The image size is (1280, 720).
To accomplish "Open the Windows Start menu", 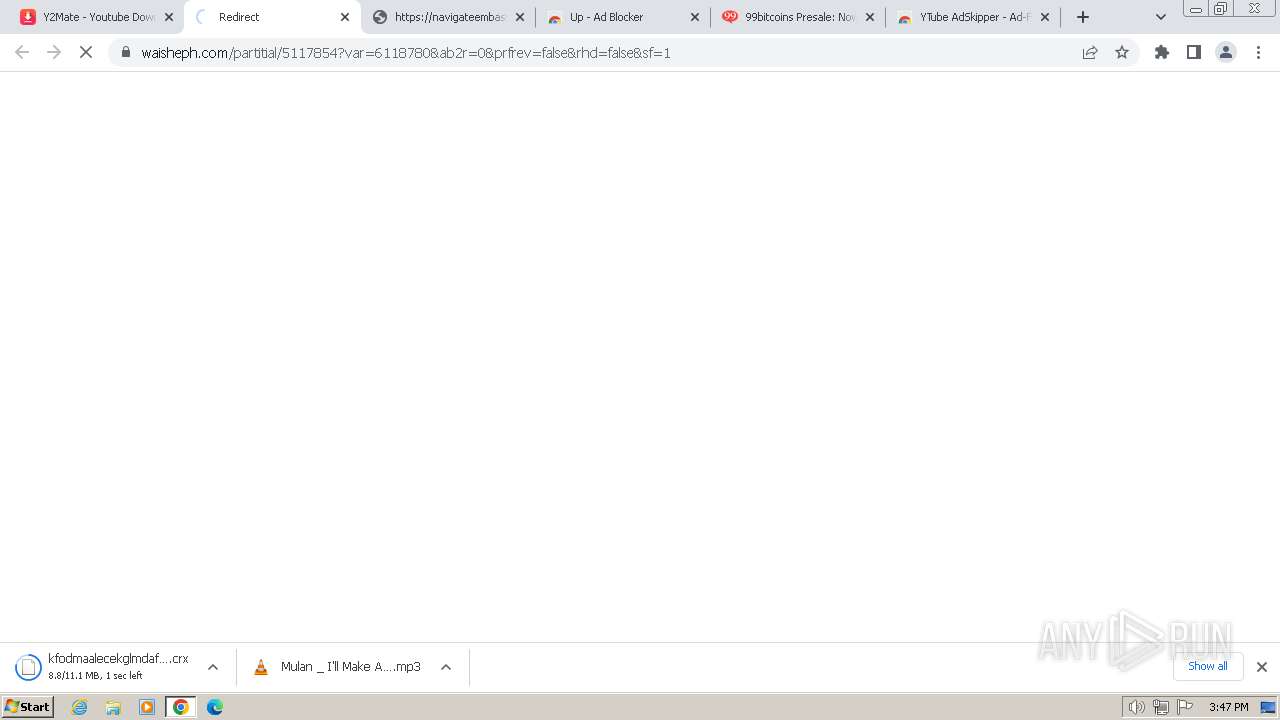I will tap(28, 707).
